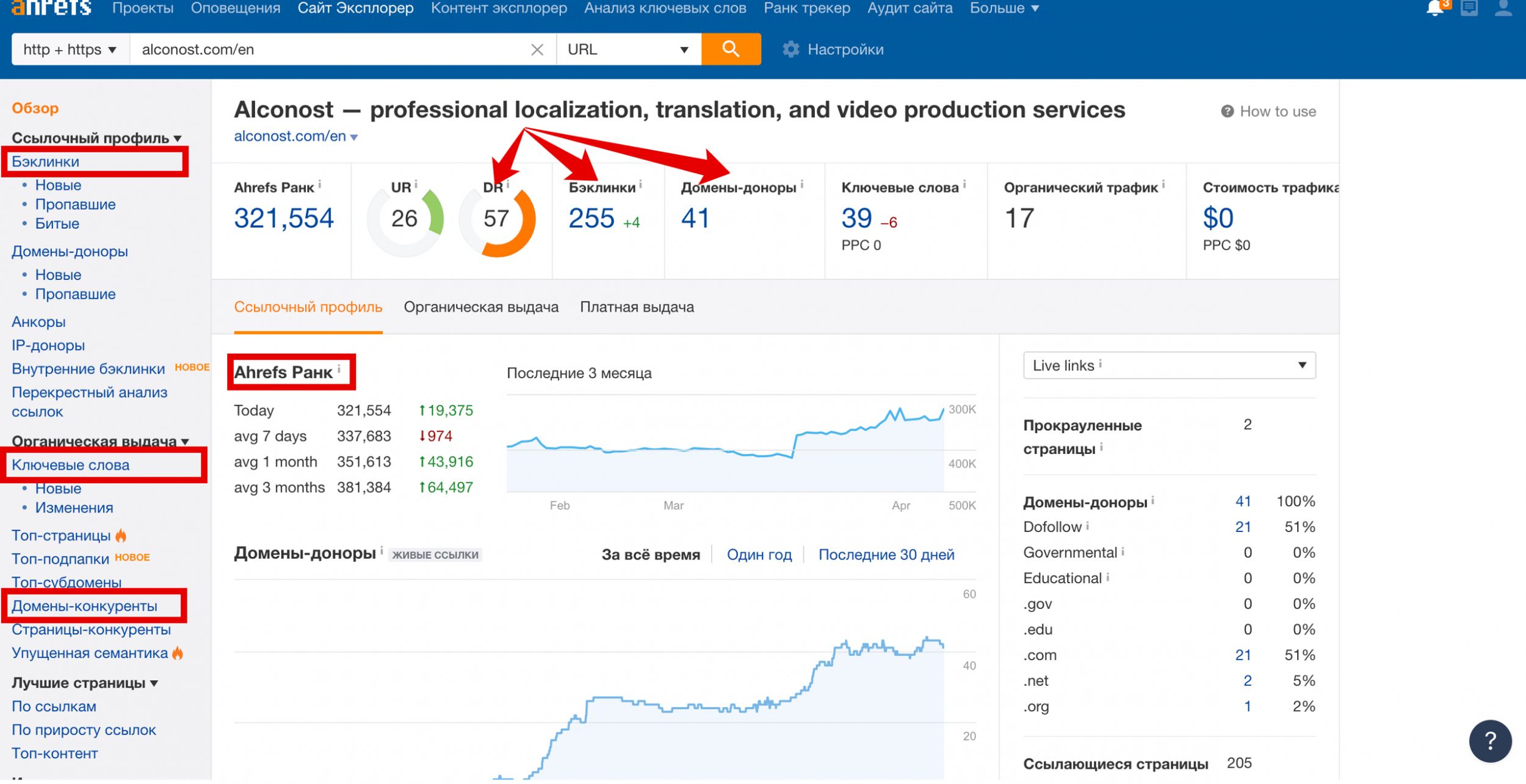Click the info icon next to Ahrefs Ранк metric
The width and height of the screenshot is (1526, 784).
click(x=319, y=184)
